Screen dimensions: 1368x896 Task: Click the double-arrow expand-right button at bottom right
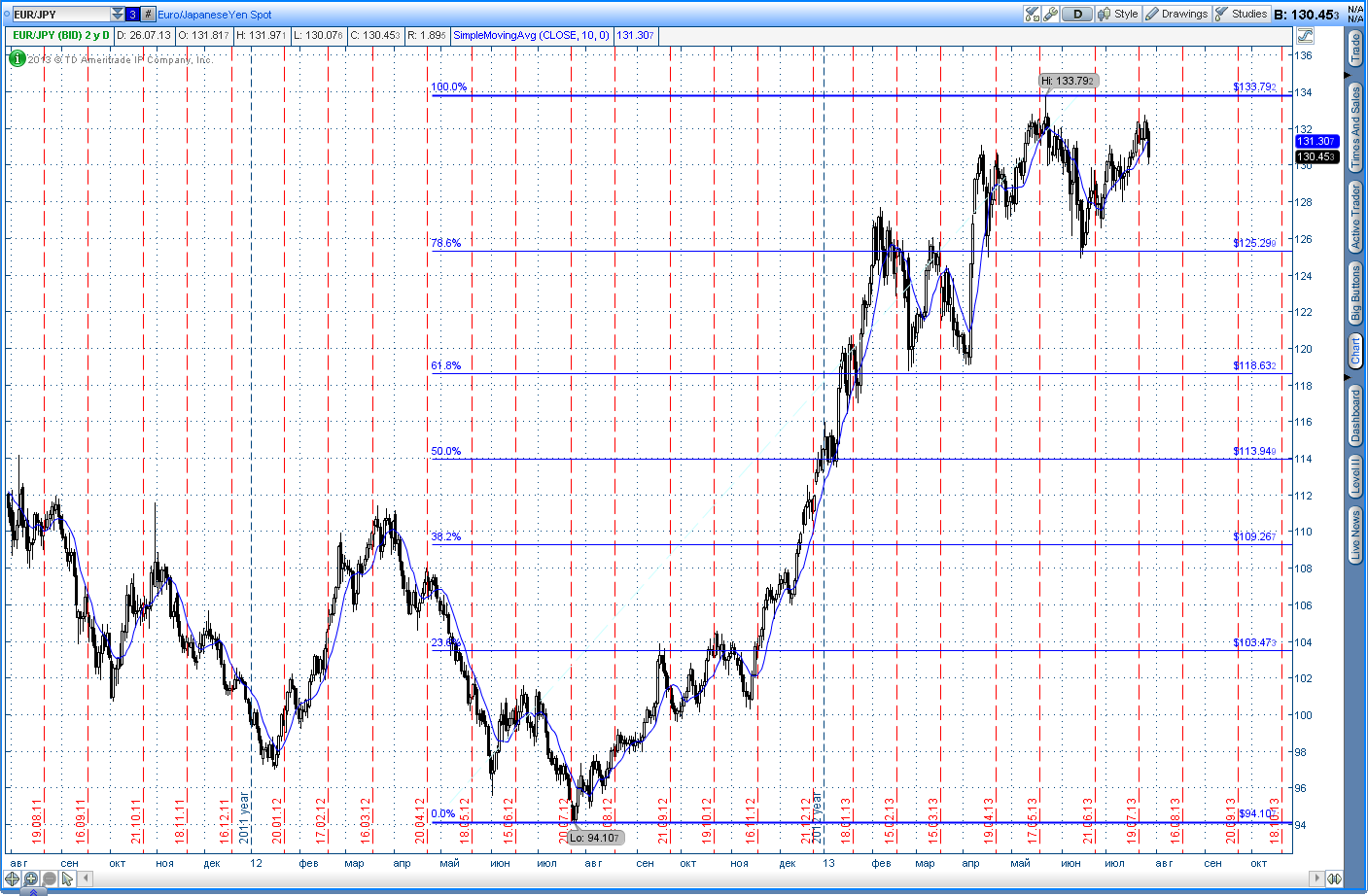coord(1335,879)
